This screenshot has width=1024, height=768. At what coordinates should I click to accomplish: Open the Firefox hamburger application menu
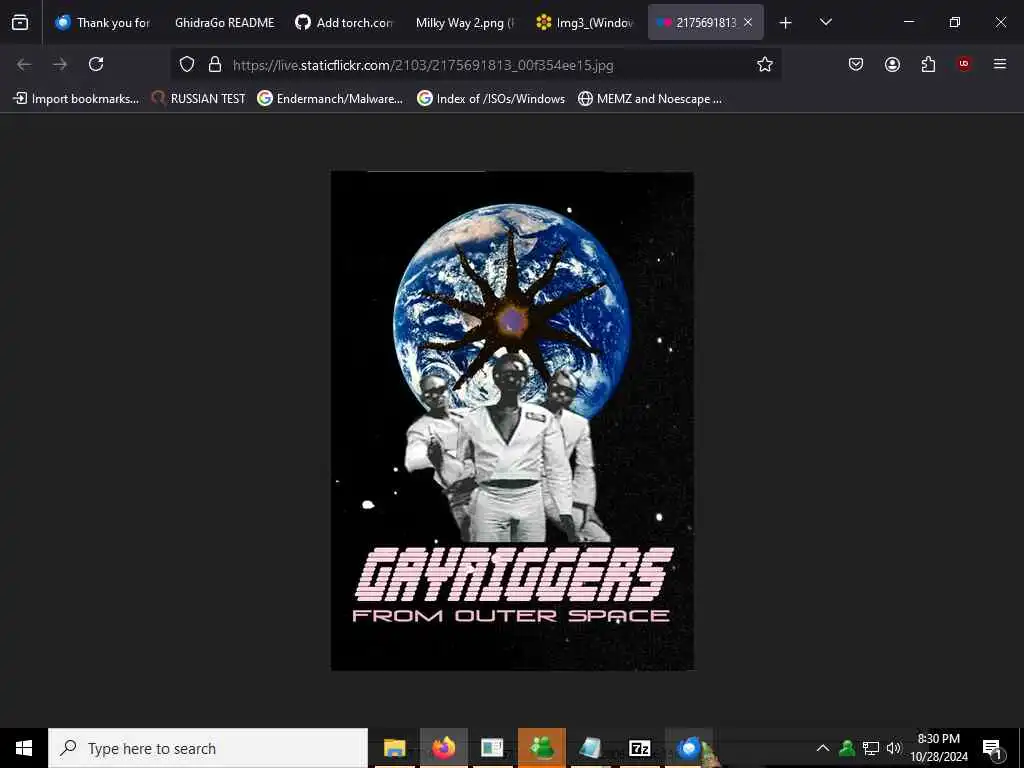(1000, 64)
